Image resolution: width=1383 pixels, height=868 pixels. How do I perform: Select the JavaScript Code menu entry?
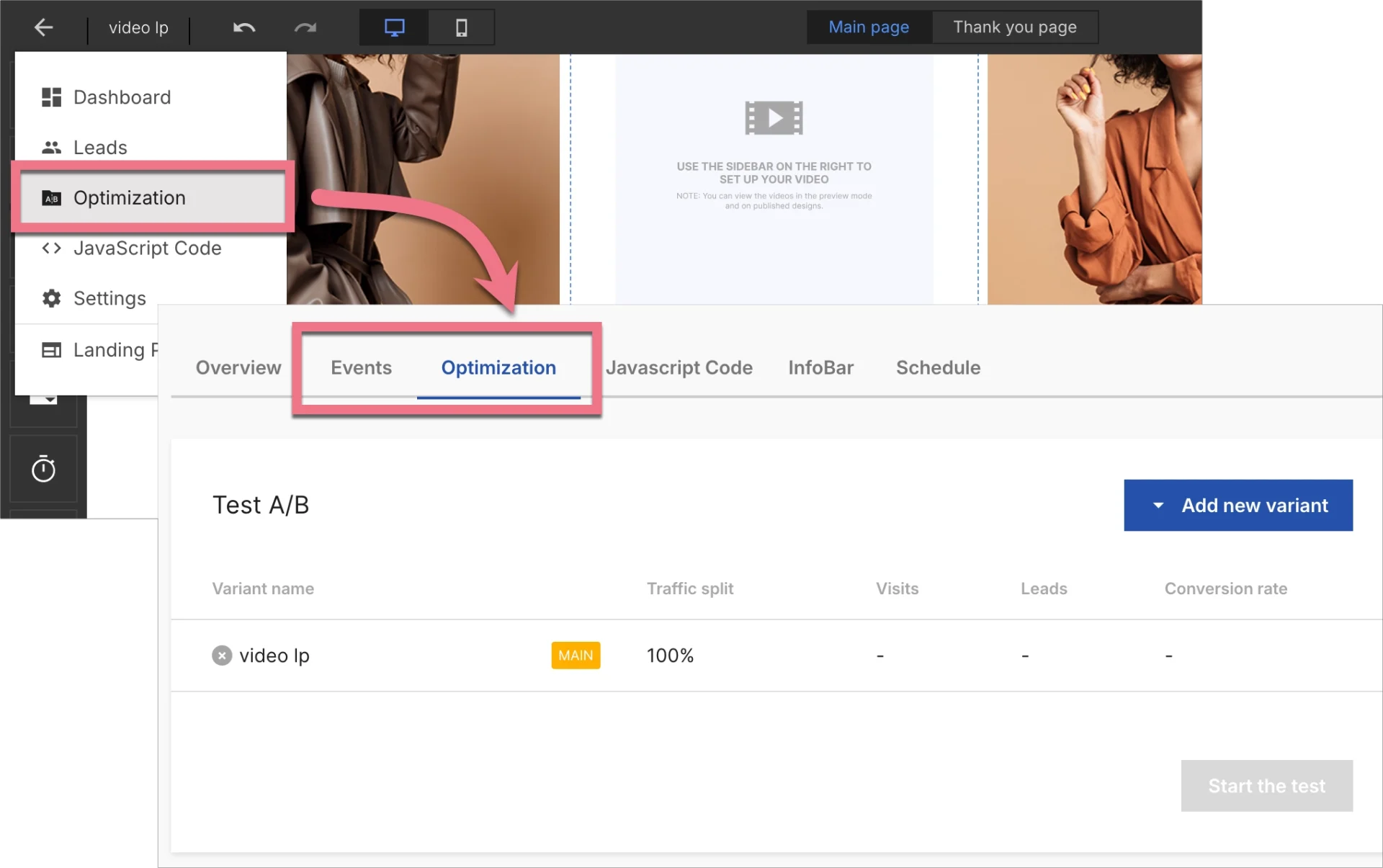tap(146, 248)
